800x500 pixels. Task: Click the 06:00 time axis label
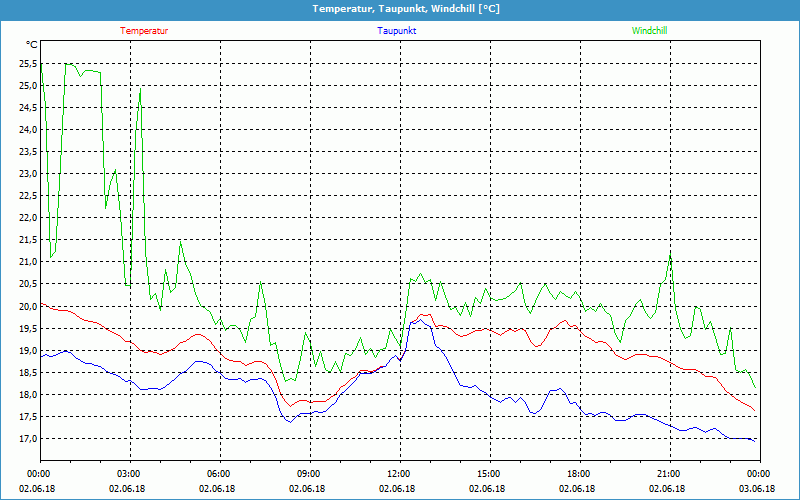(x=220, y=474)
